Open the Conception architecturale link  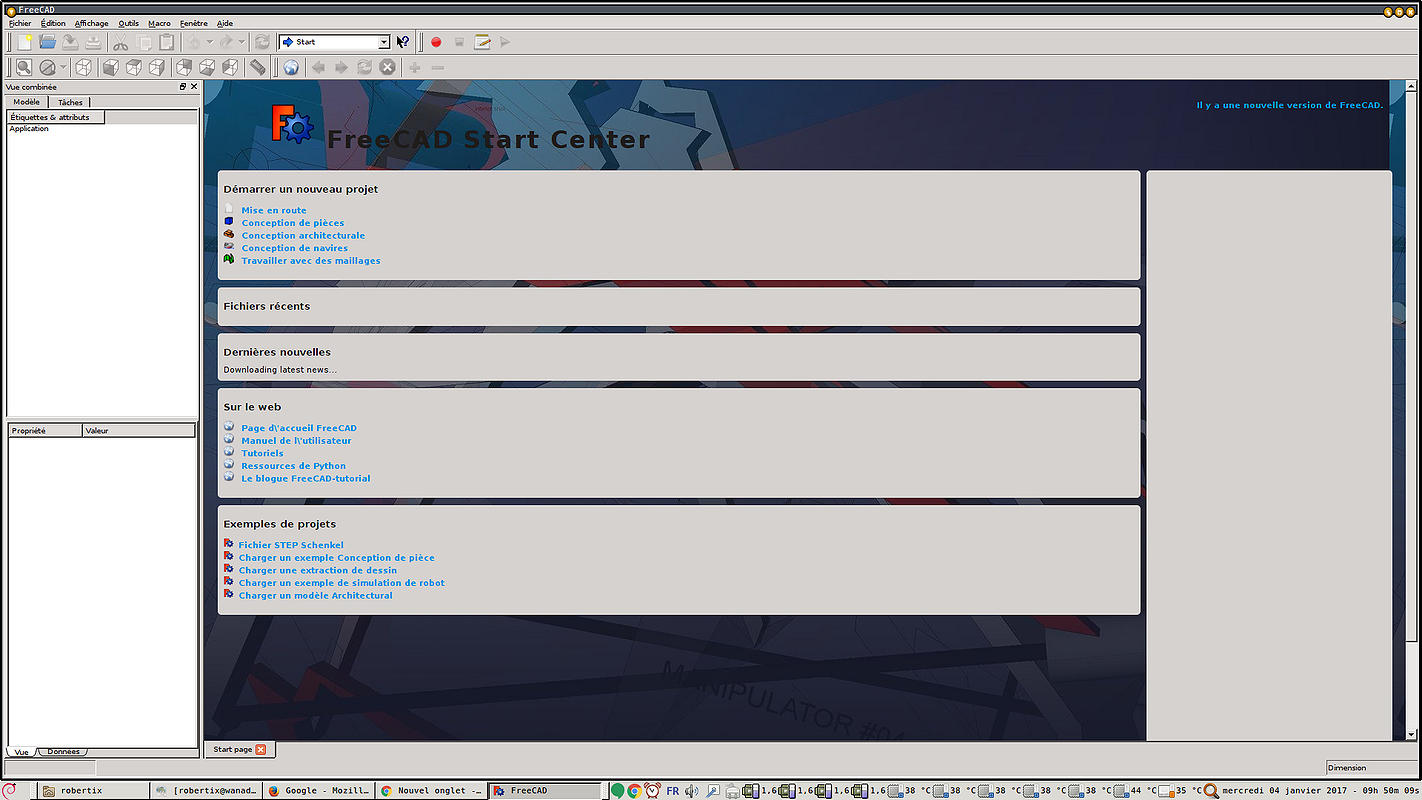pos(303,236)
